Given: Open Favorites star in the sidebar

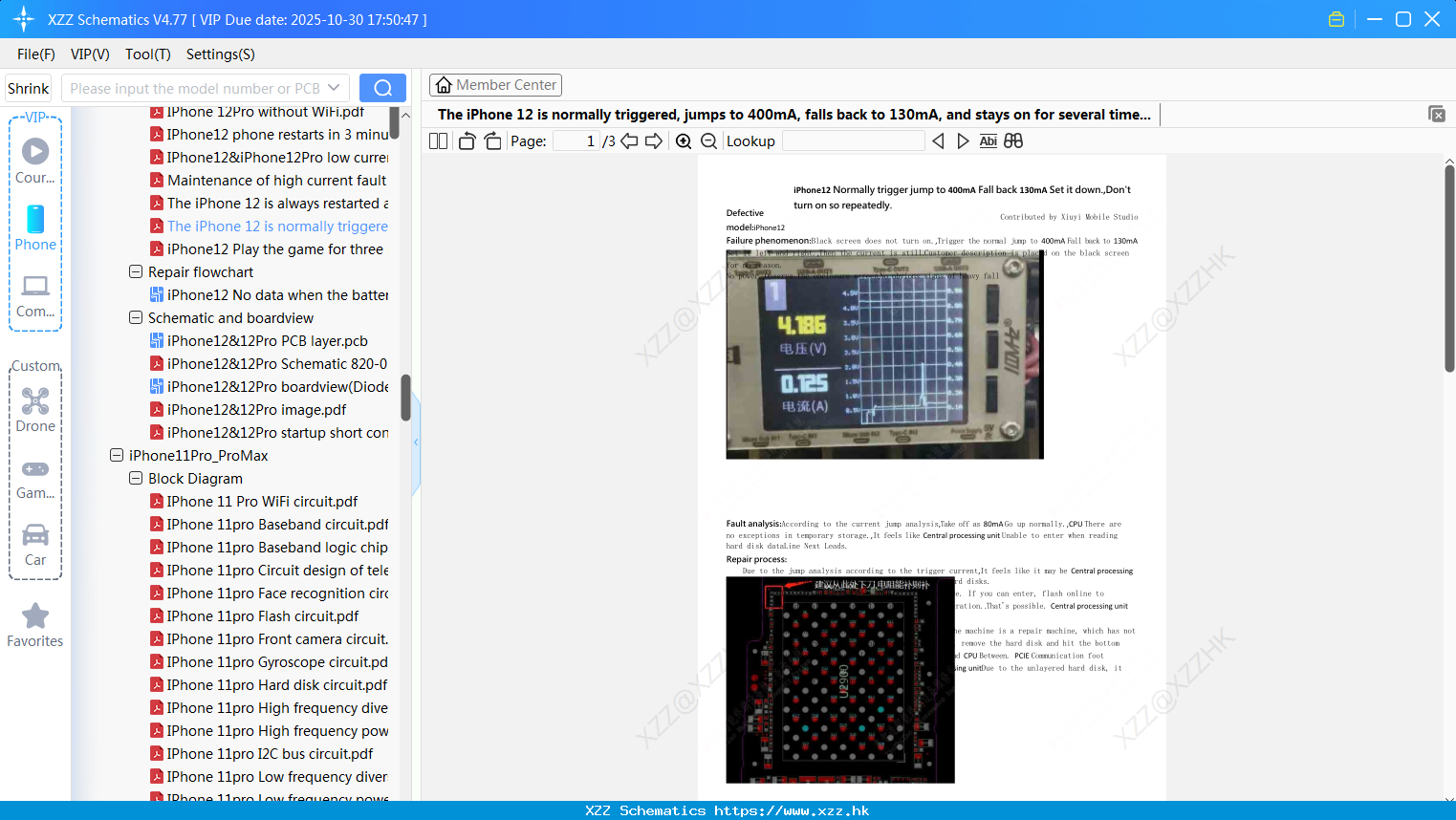Looking at the screenshot, I should point(35,625).
